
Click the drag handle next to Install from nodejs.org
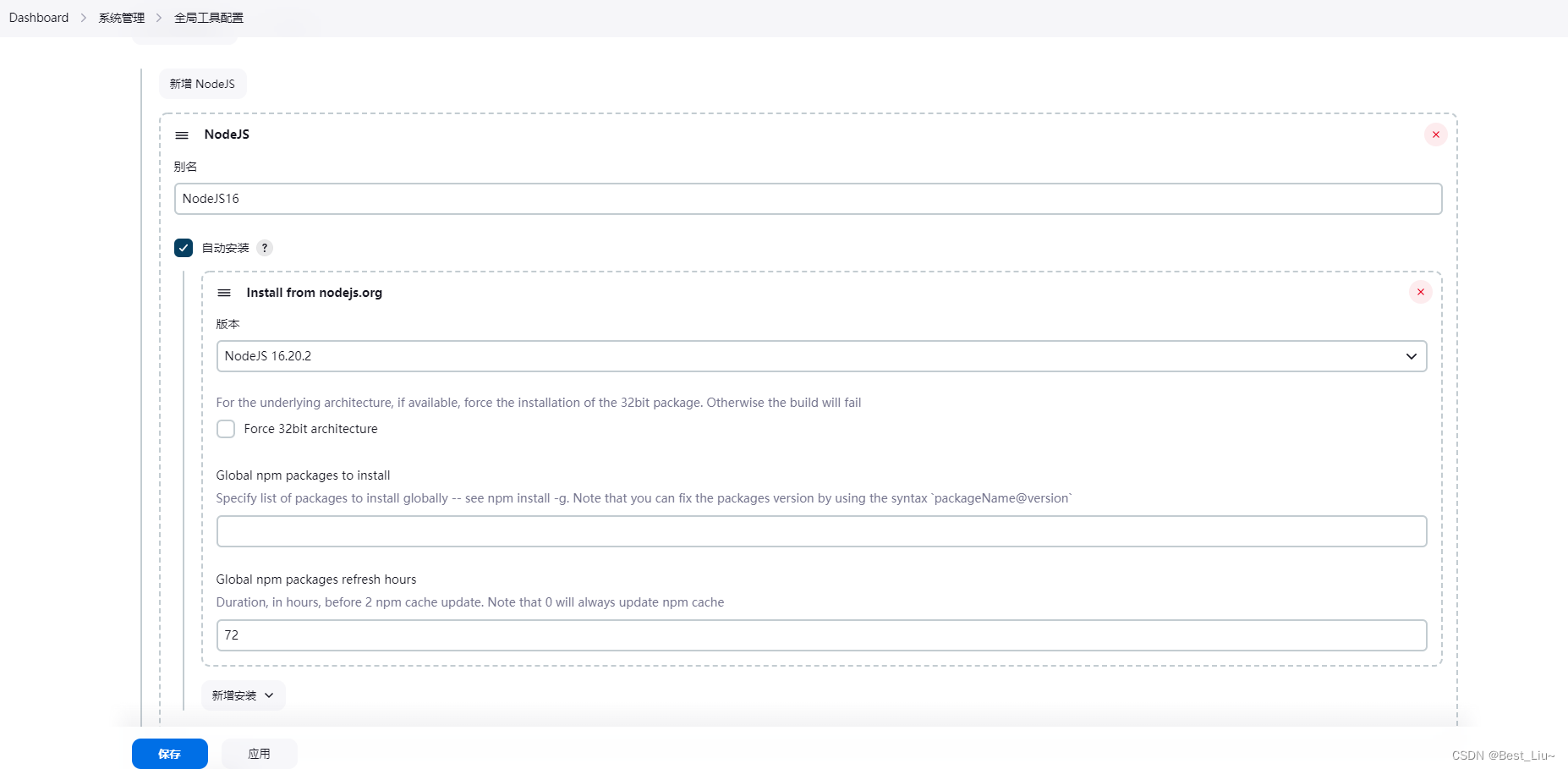tap(224, 293)
